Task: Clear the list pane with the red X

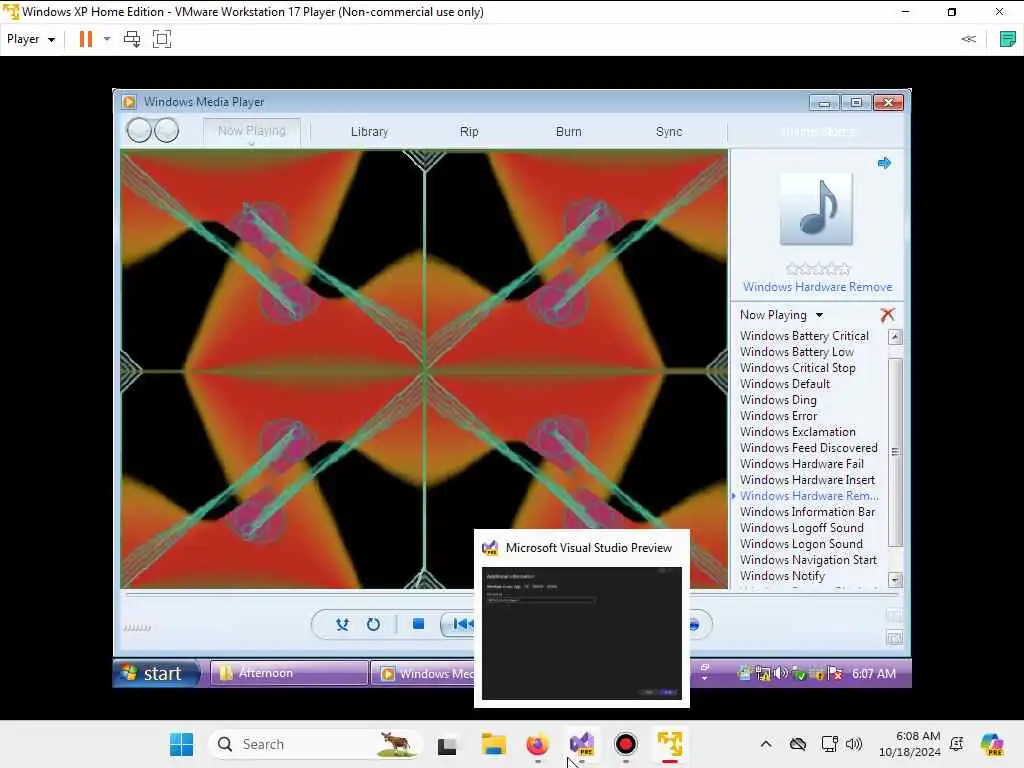Action: 887,315
